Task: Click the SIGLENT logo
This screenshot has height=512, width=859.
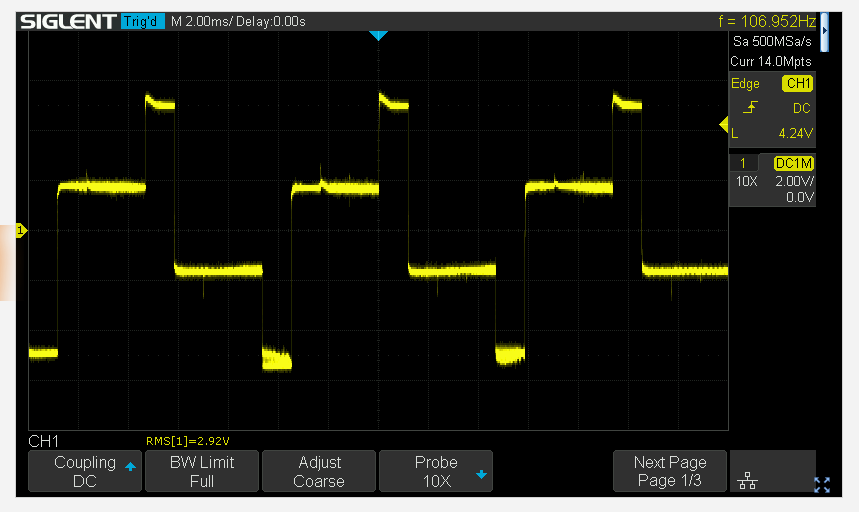Action: click(x=67, y=21)
